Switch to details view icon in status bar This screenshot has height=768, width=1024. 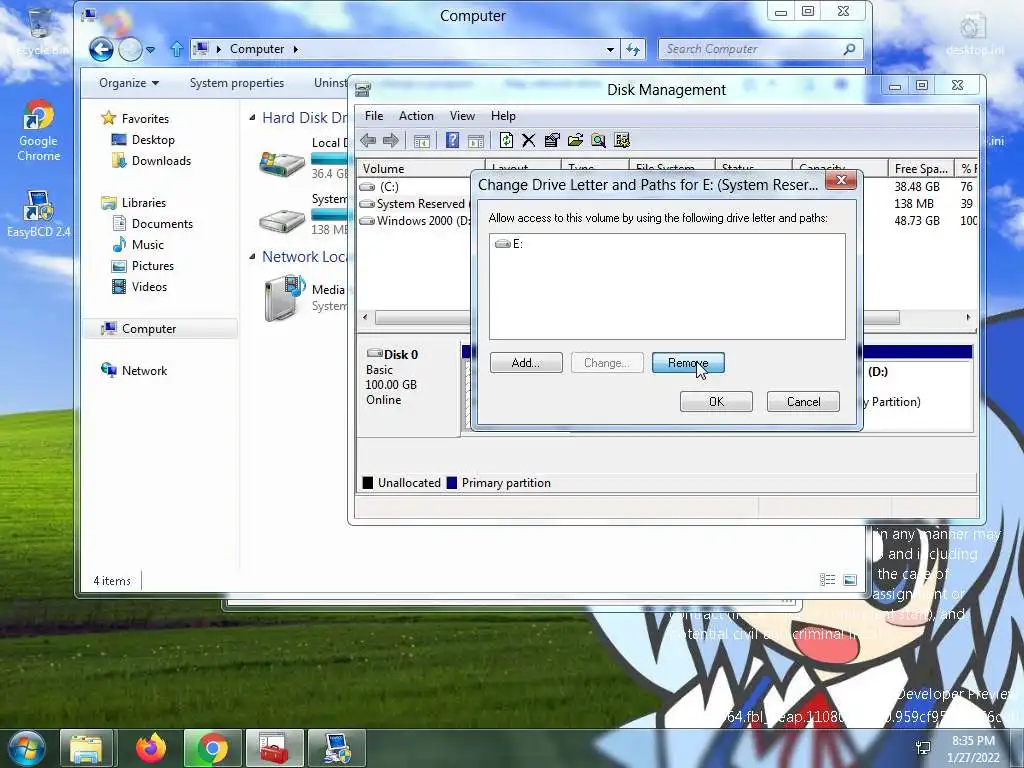click(827, 580)
